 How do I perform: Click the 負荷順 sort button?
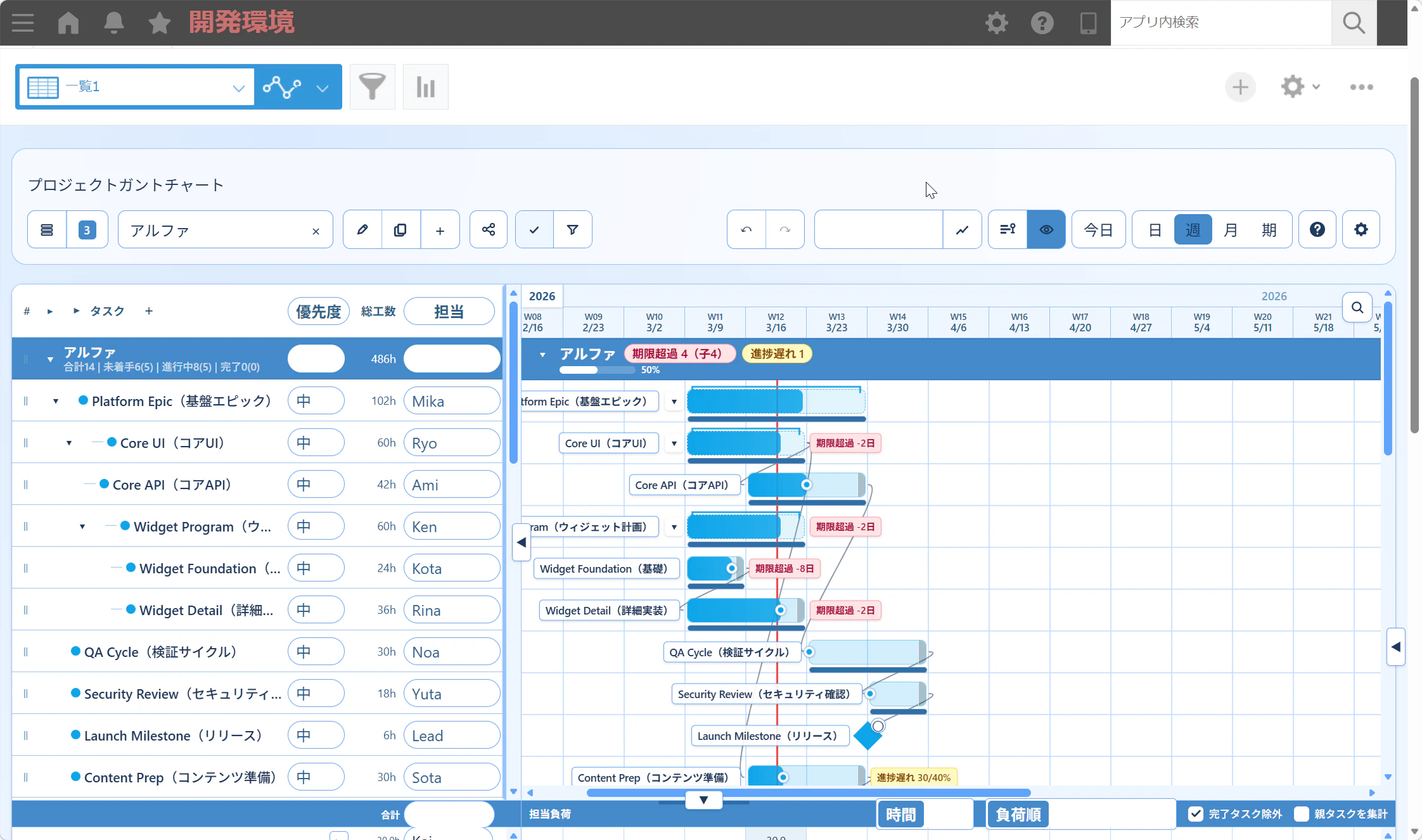[x=1018, y=815]
